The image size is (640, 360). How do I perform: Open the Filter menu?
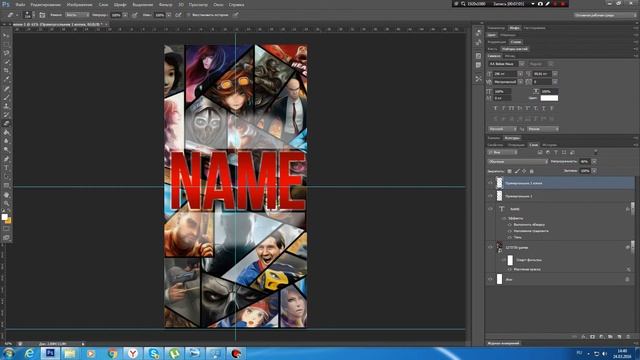pyautogui.click(x=165, y=4)
